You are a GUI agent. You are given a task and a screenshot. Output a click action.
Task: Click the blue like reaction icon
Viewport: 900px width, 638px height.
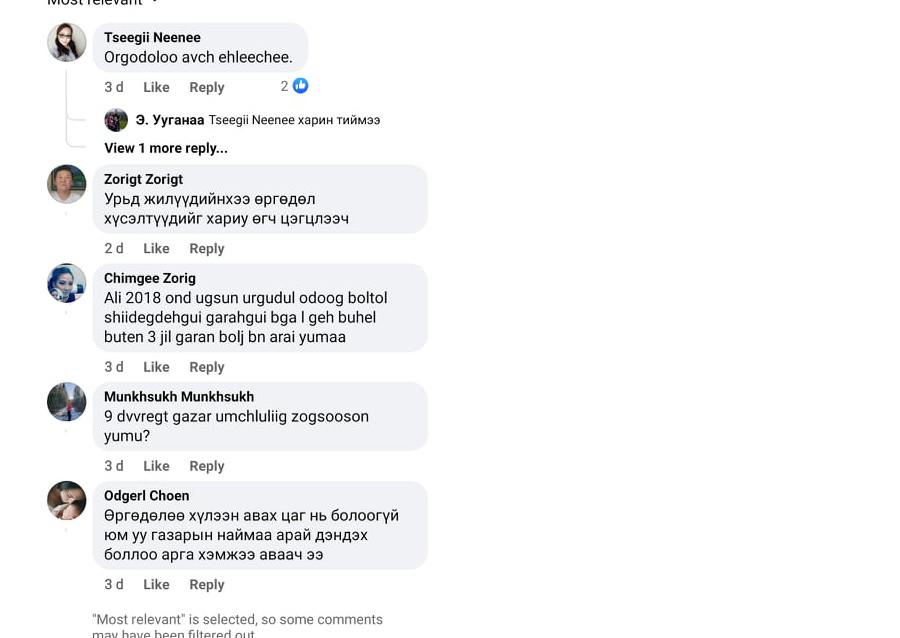tap(300, 86)
